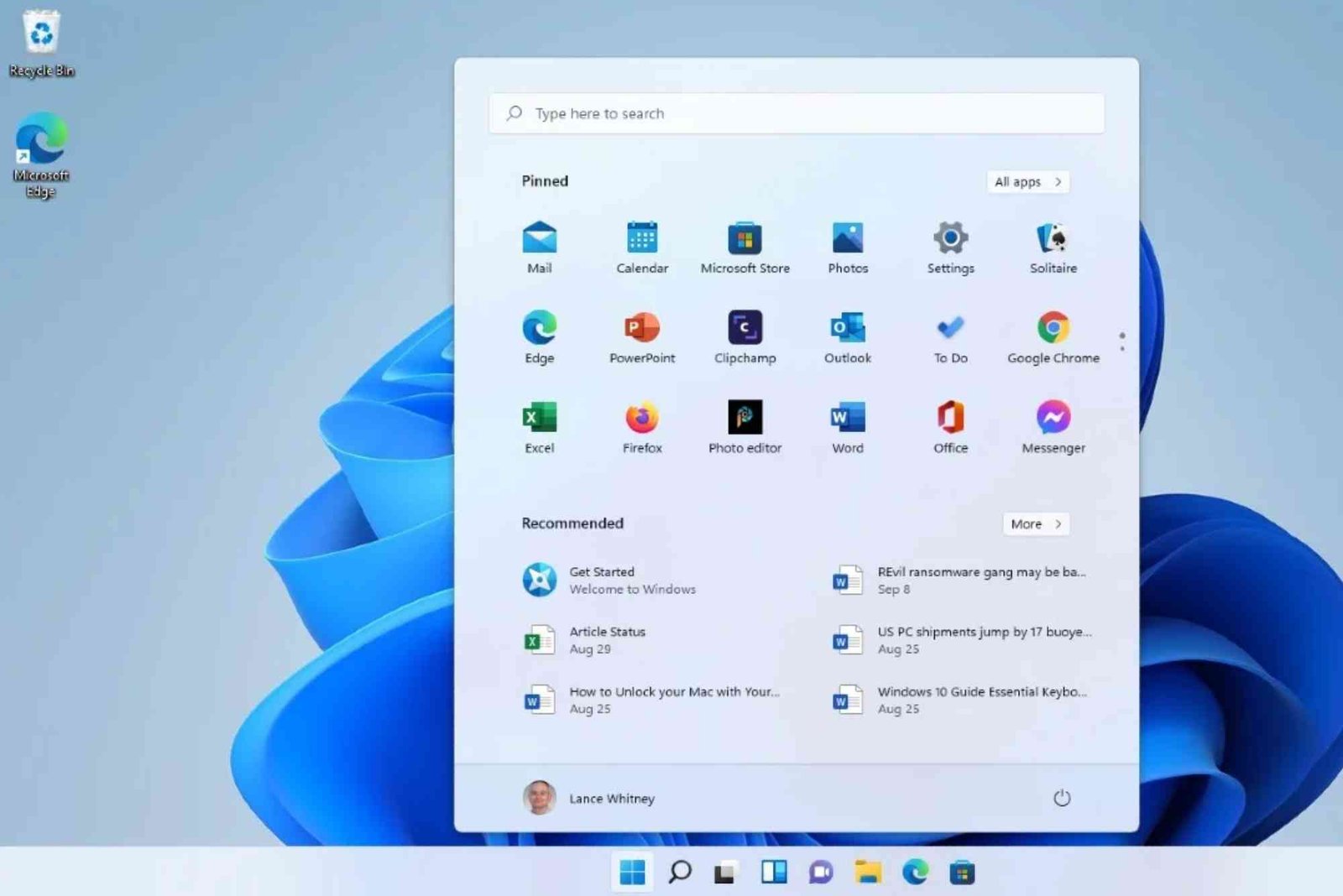The height and width of the screenshot is (896, 1343).
Task: Open Microsoft To Do
Action: pos(949,336)
